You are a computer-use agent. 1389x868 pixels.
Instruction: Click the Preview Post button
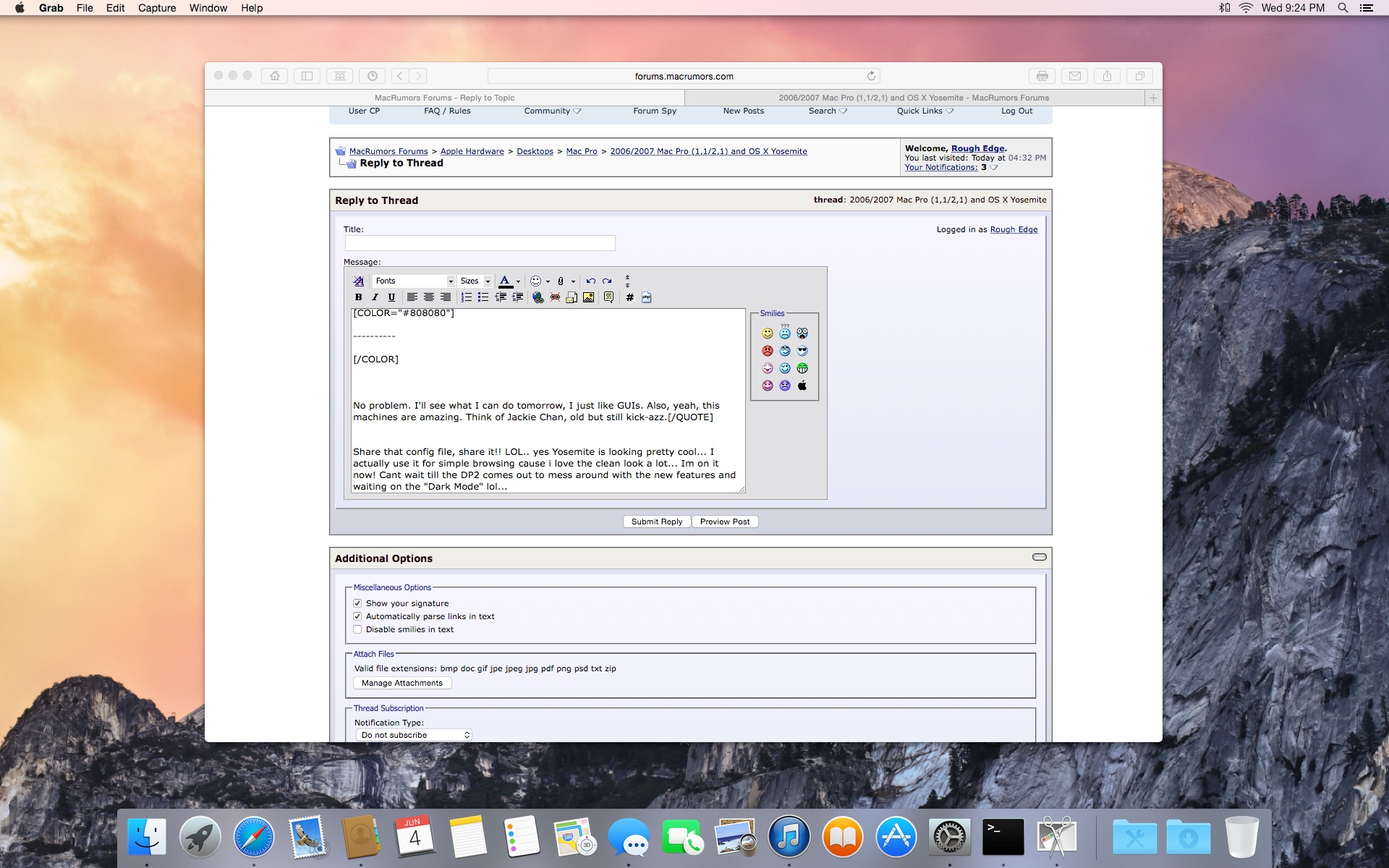(724, 522)
